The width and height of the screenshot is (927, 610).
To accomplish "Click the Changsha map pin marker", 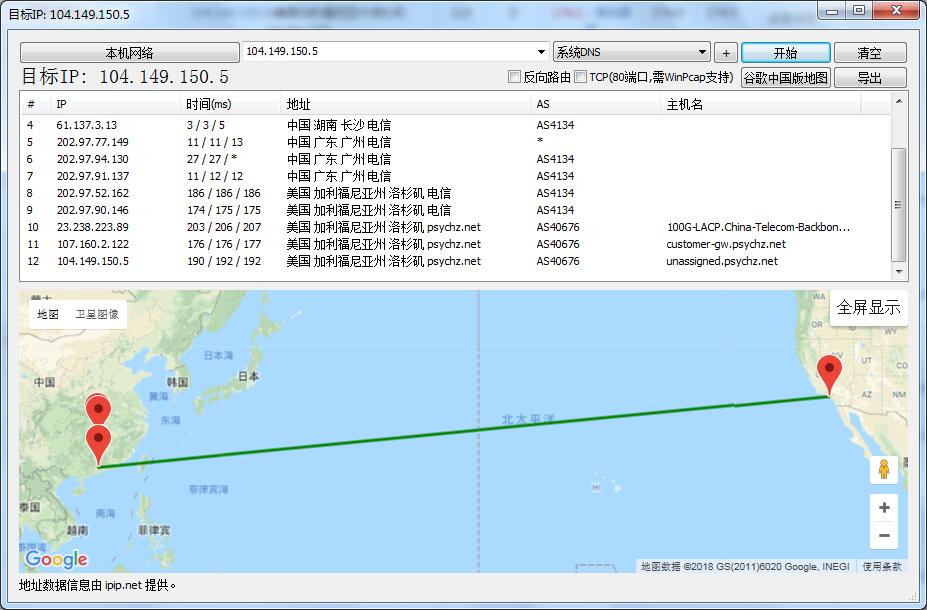I will 98,409.
